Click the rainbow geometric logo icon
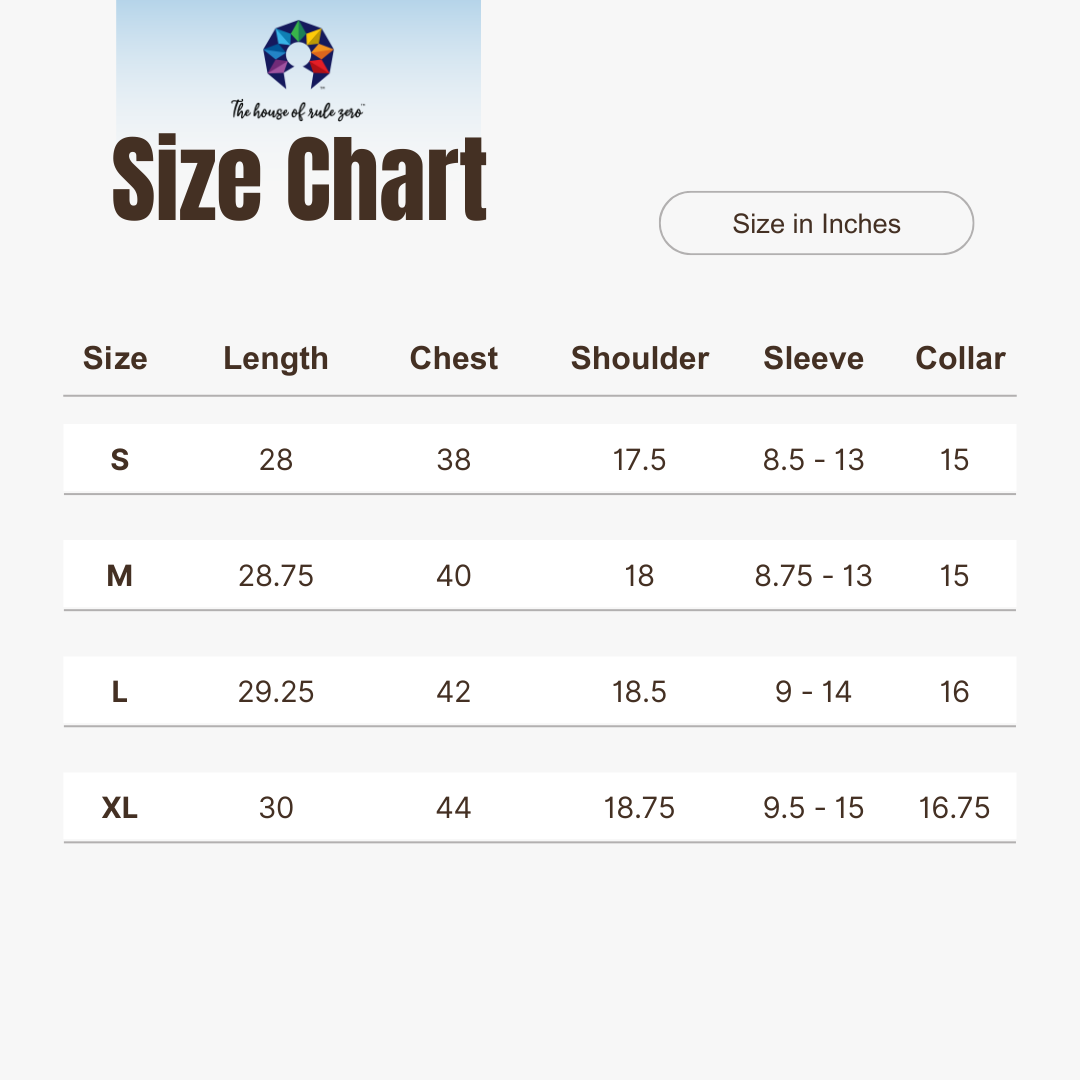Image resolution: width=1080 pixels, height=1080 pixels. (x=298, y=54)
